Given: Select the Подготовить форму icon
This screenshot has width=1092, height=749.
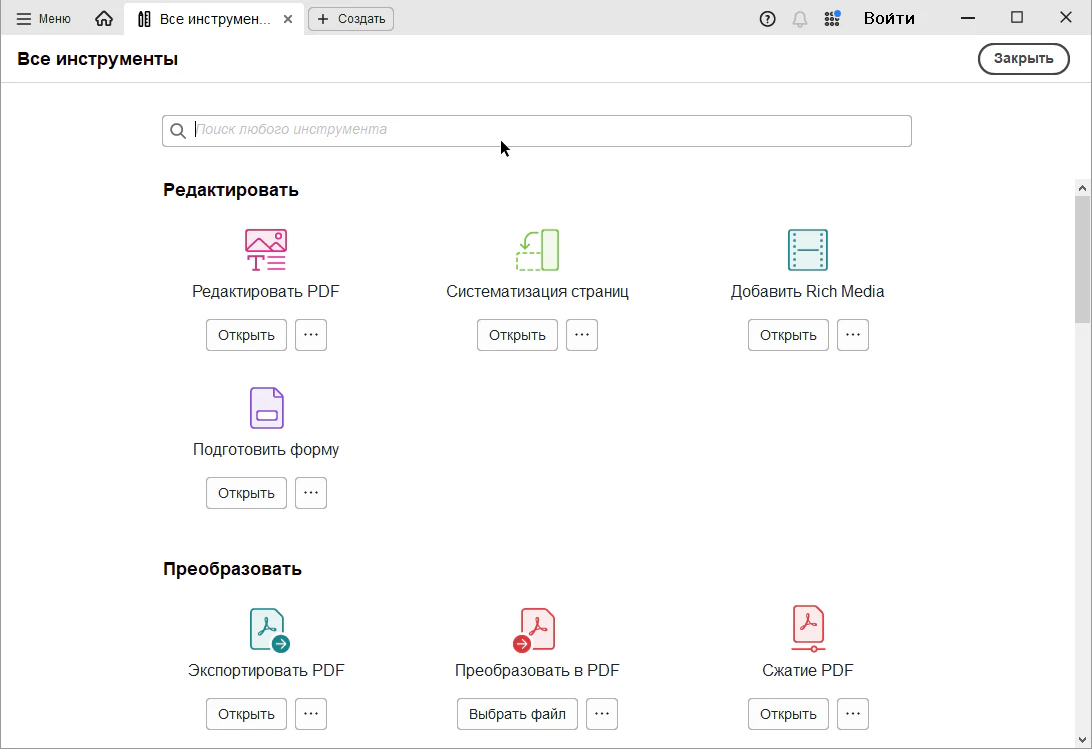Looking at the screenshot, I should pos(266,408).
